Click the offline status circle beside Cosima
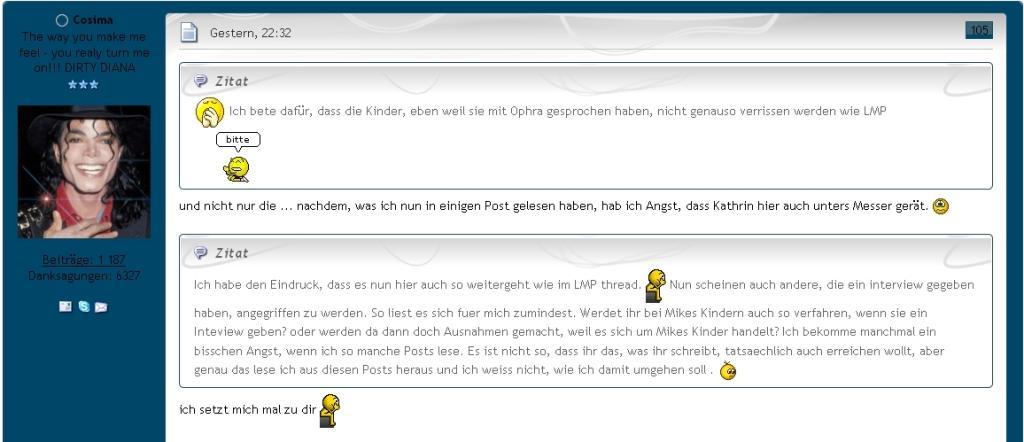 (x=62, y=20)
